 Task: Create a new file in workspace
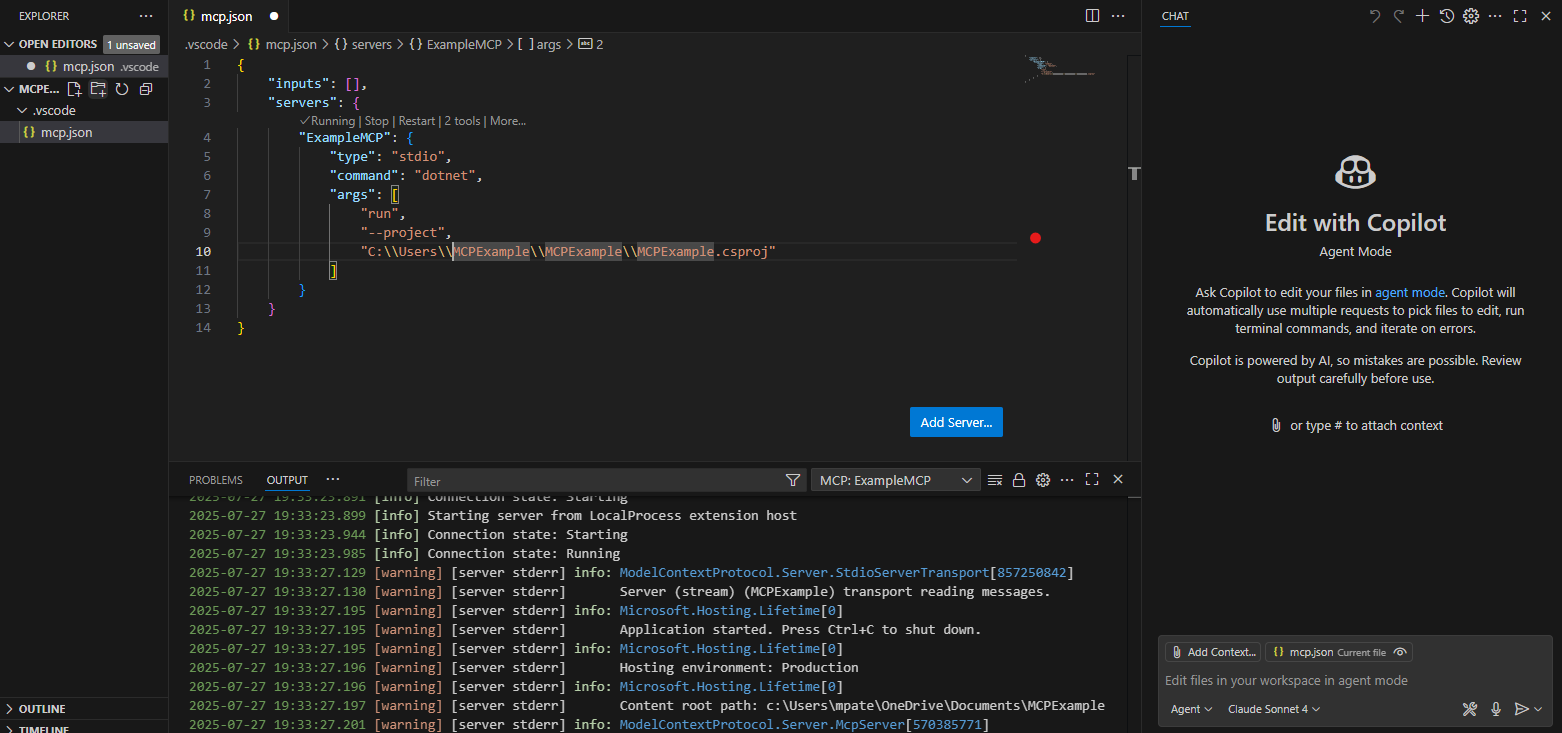75,89
